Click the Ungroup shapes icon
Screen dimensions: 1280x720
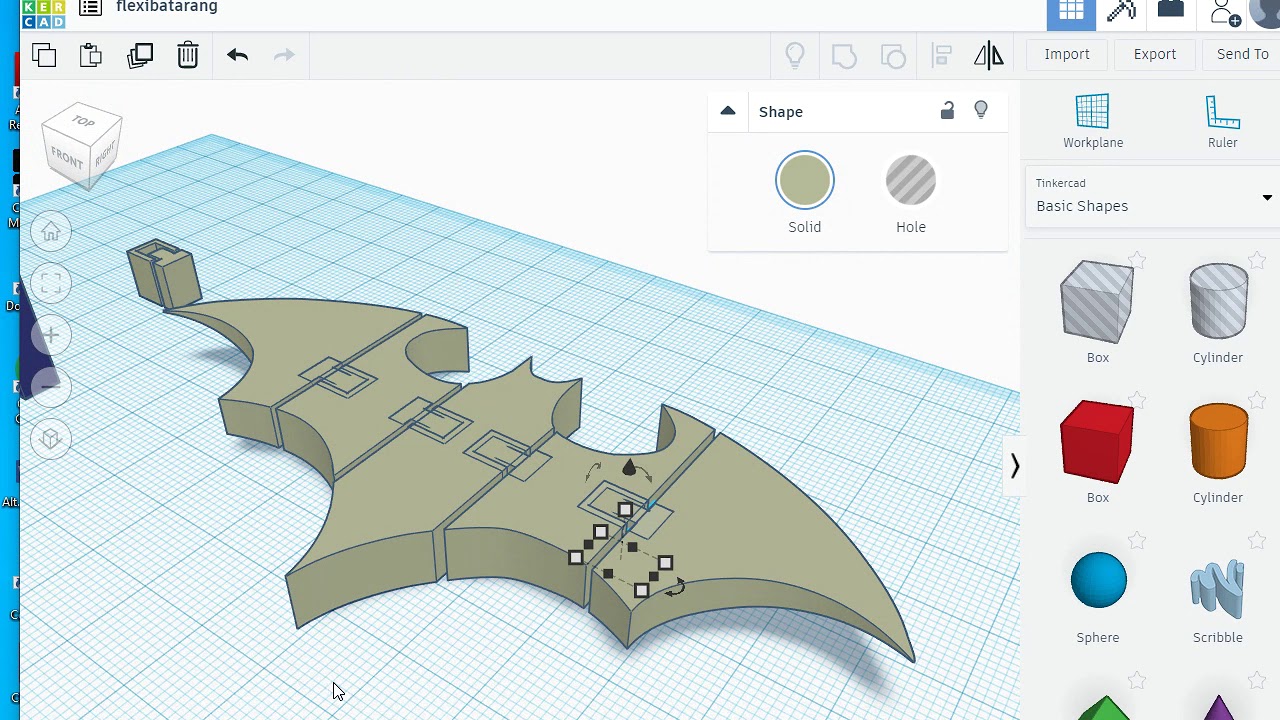[x=892, y=55]
